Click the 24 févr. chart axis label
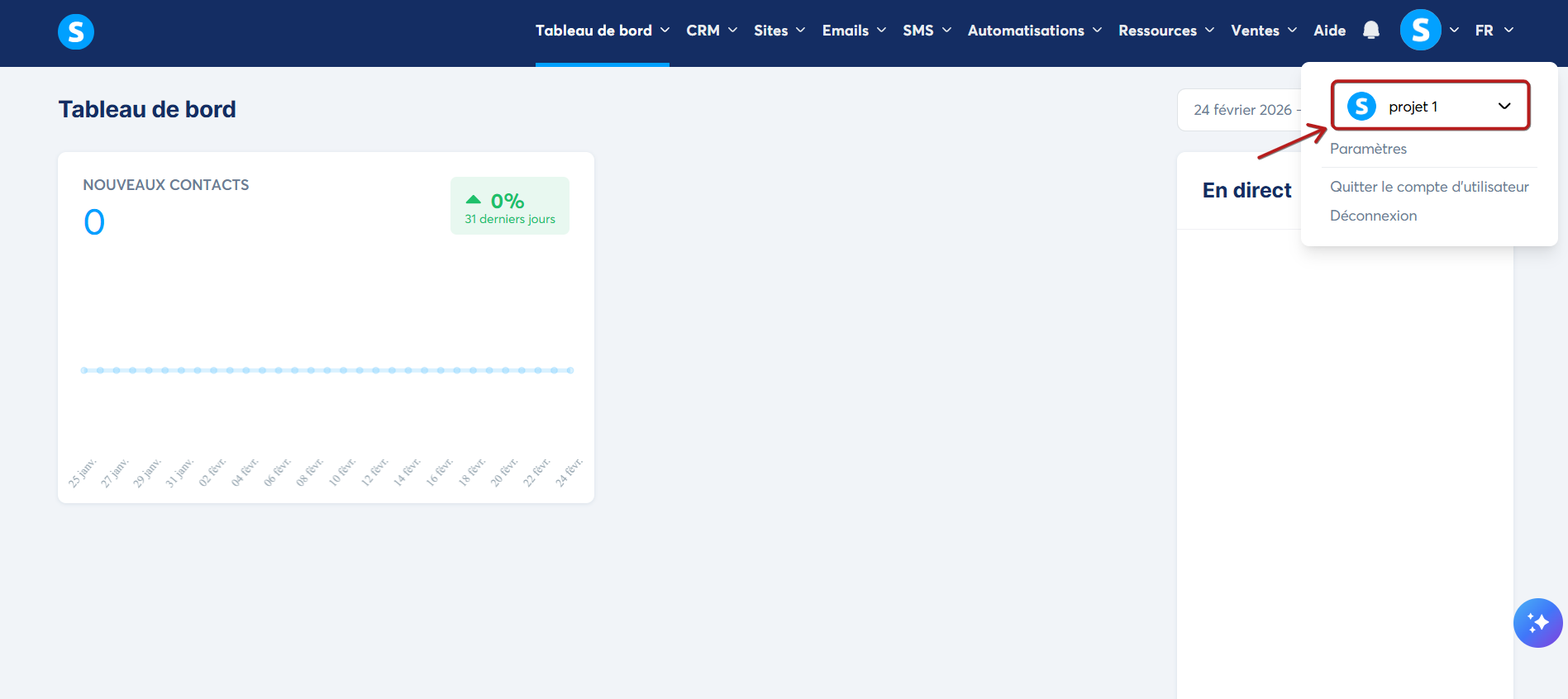This screenshot has width=1568, height=699. 569,473
